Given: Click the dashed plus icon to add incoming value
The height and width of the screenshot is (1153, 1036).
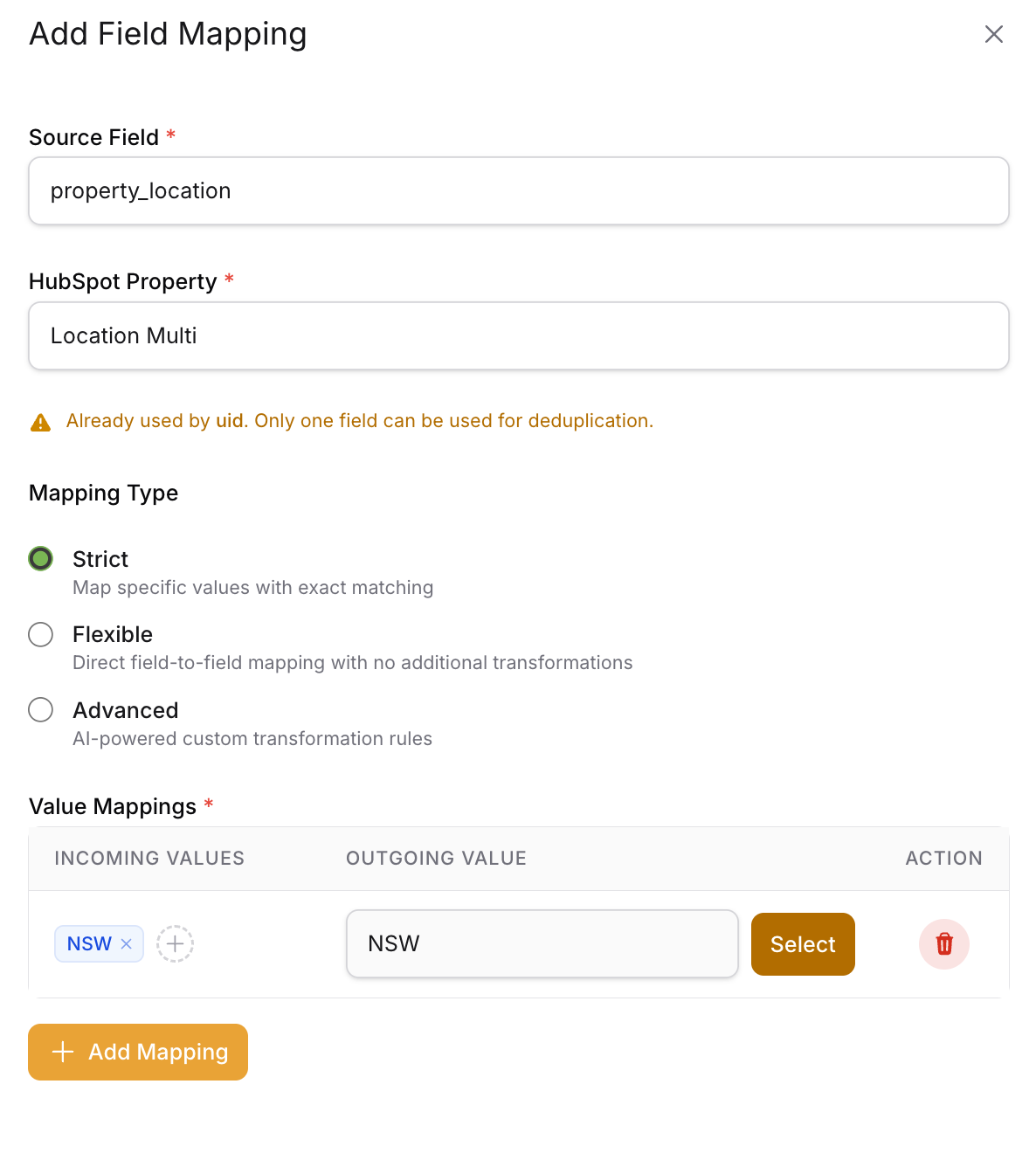Looking at the screenshot, I should coord(175,943).
